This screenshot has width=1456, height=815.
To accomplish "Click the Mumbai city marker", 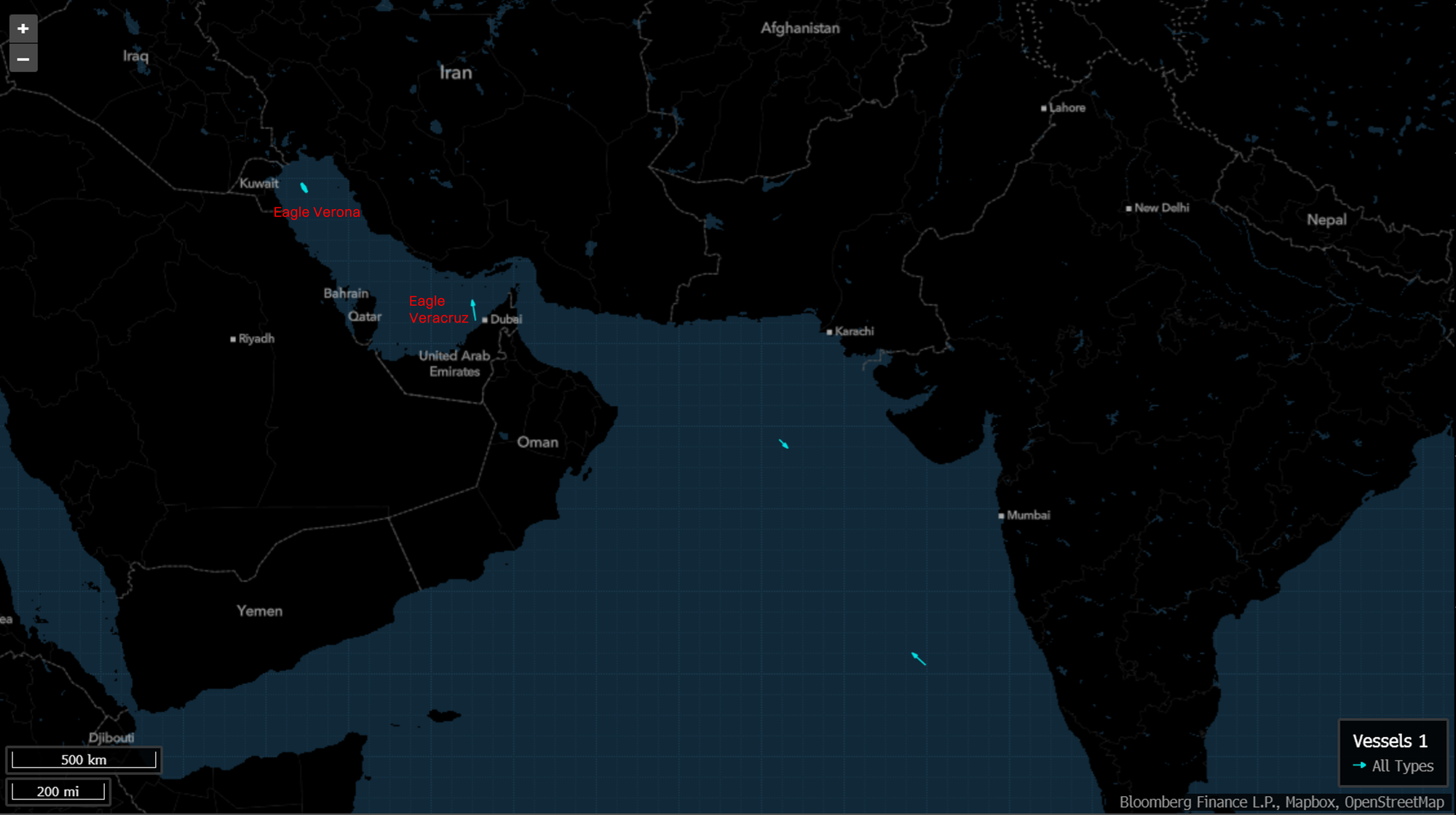I will (1002, 516).
